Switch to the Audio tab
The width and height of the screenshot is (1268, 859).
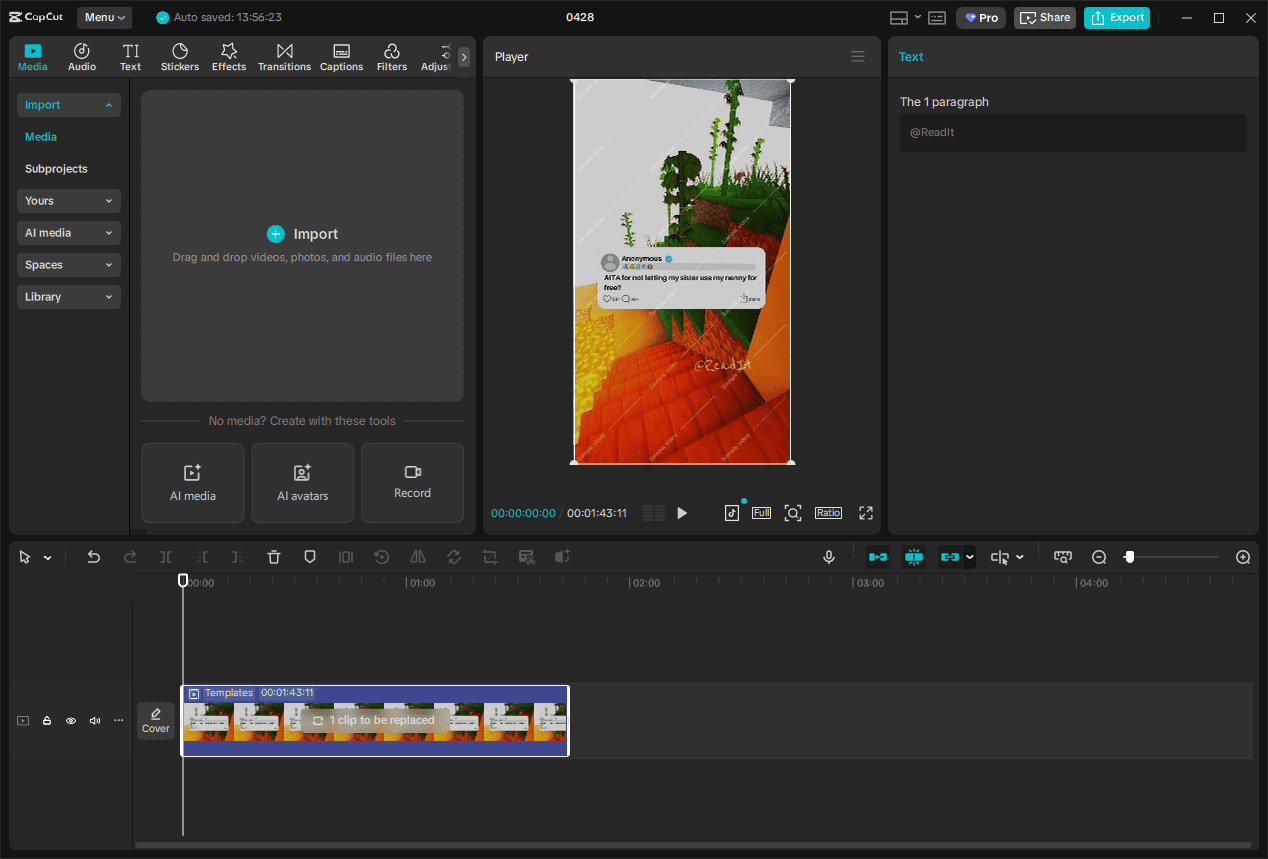tap(81, 56)
